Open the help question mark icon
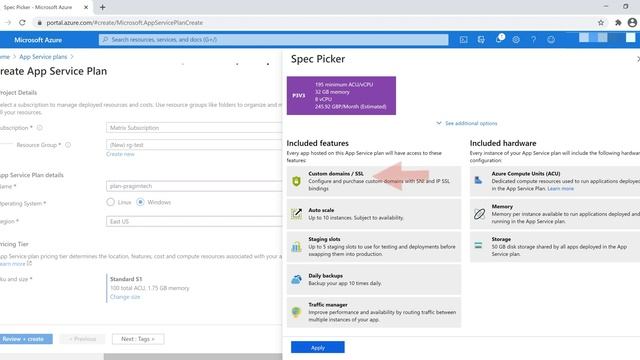This screenshot has width=640, height=360. coord(533,40)
